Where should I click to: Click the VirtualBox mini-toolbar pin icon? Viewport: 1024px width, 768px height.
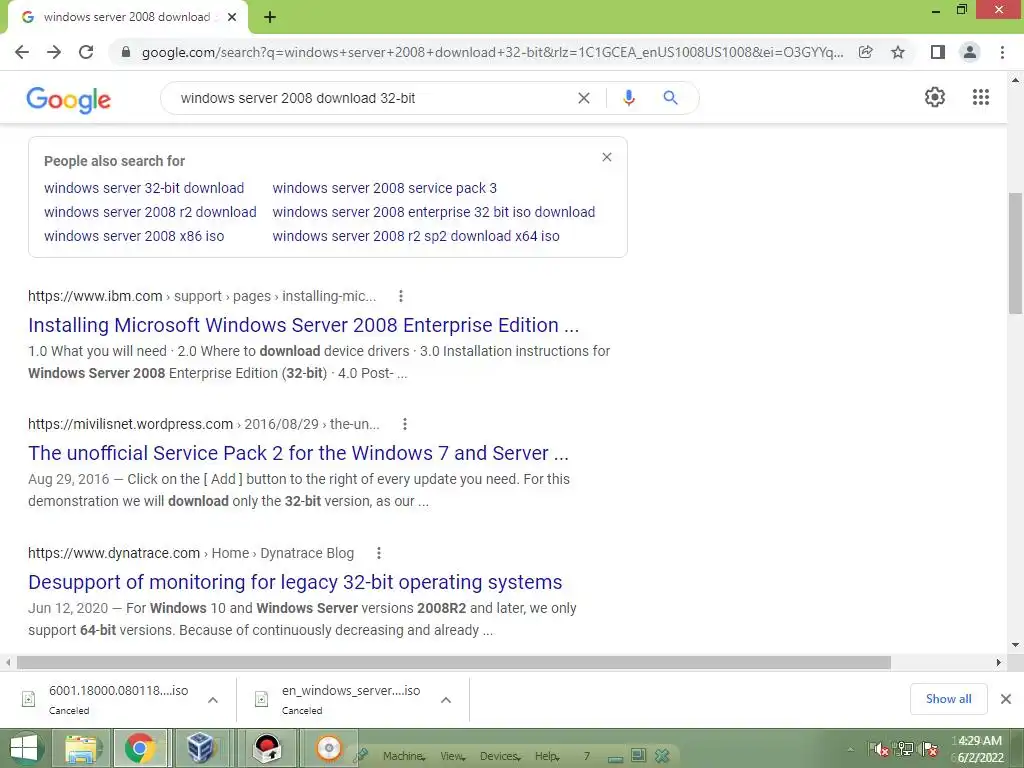tap(360, 756)
